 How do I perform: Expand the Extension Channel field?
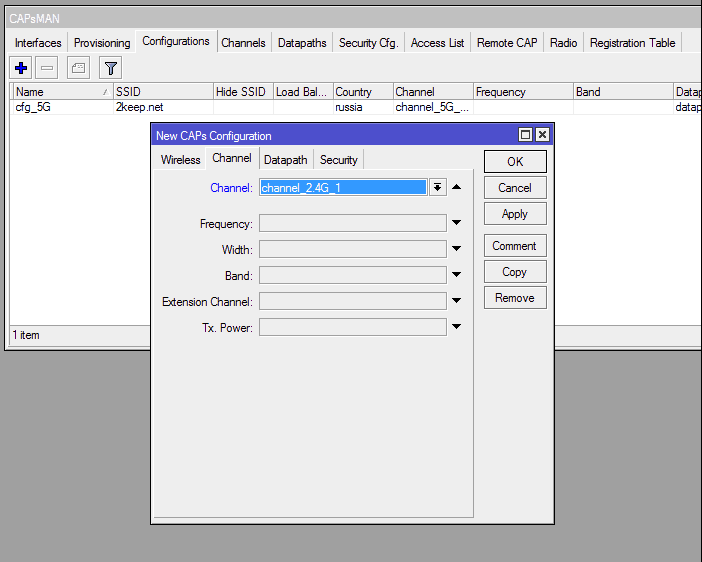[456, 301]
